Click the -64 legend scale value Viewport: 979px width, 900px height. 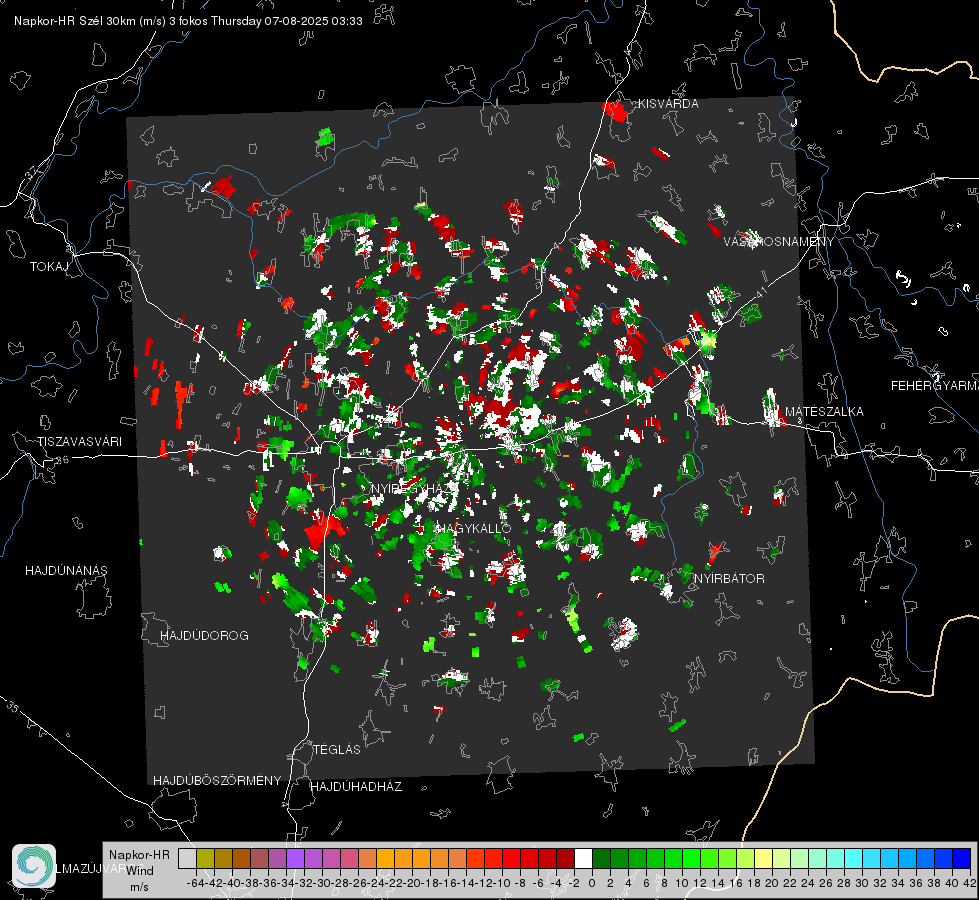click(196, 883)
